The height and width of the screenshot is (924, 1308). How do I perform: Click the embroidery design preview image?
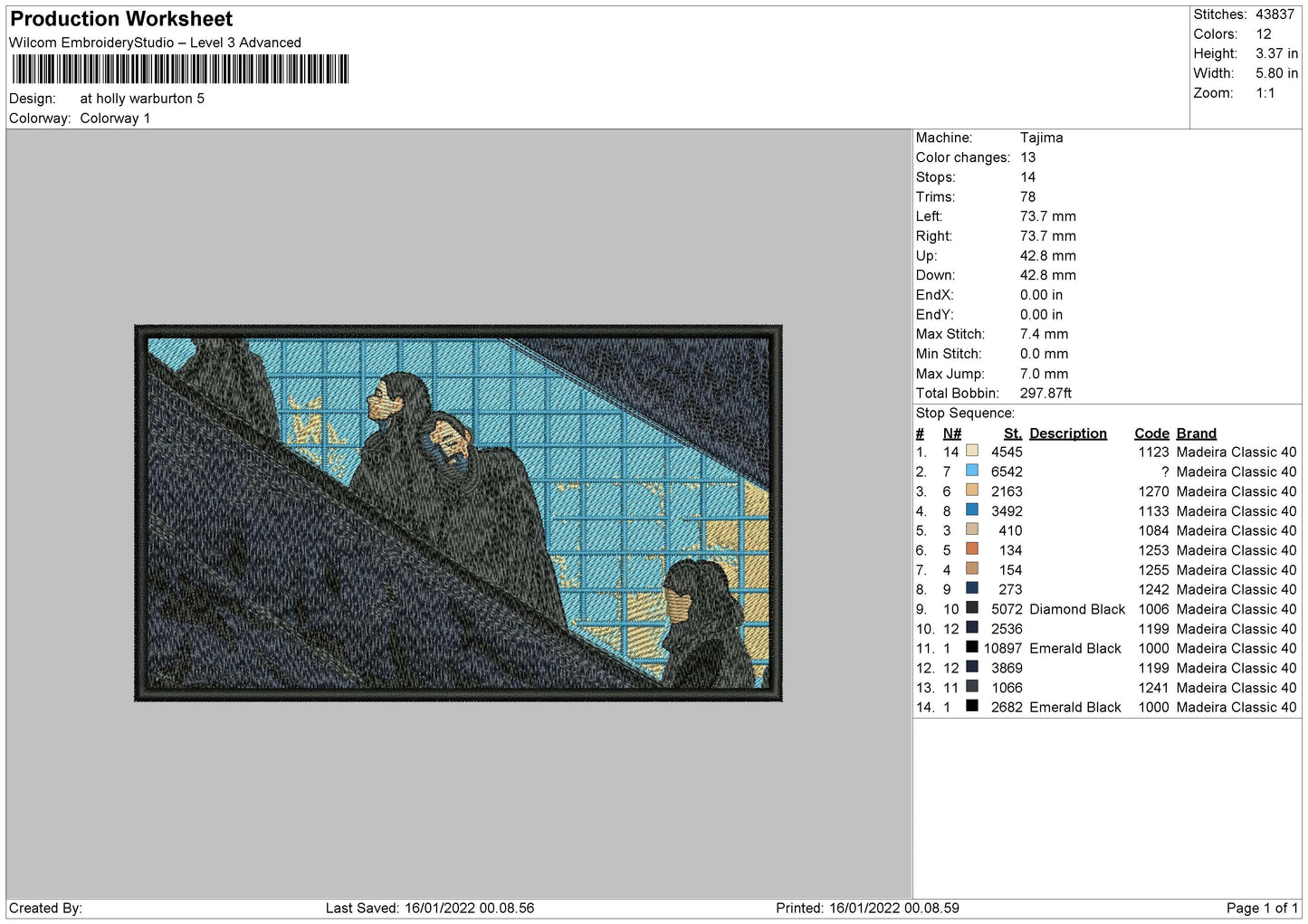coord(458,513)
